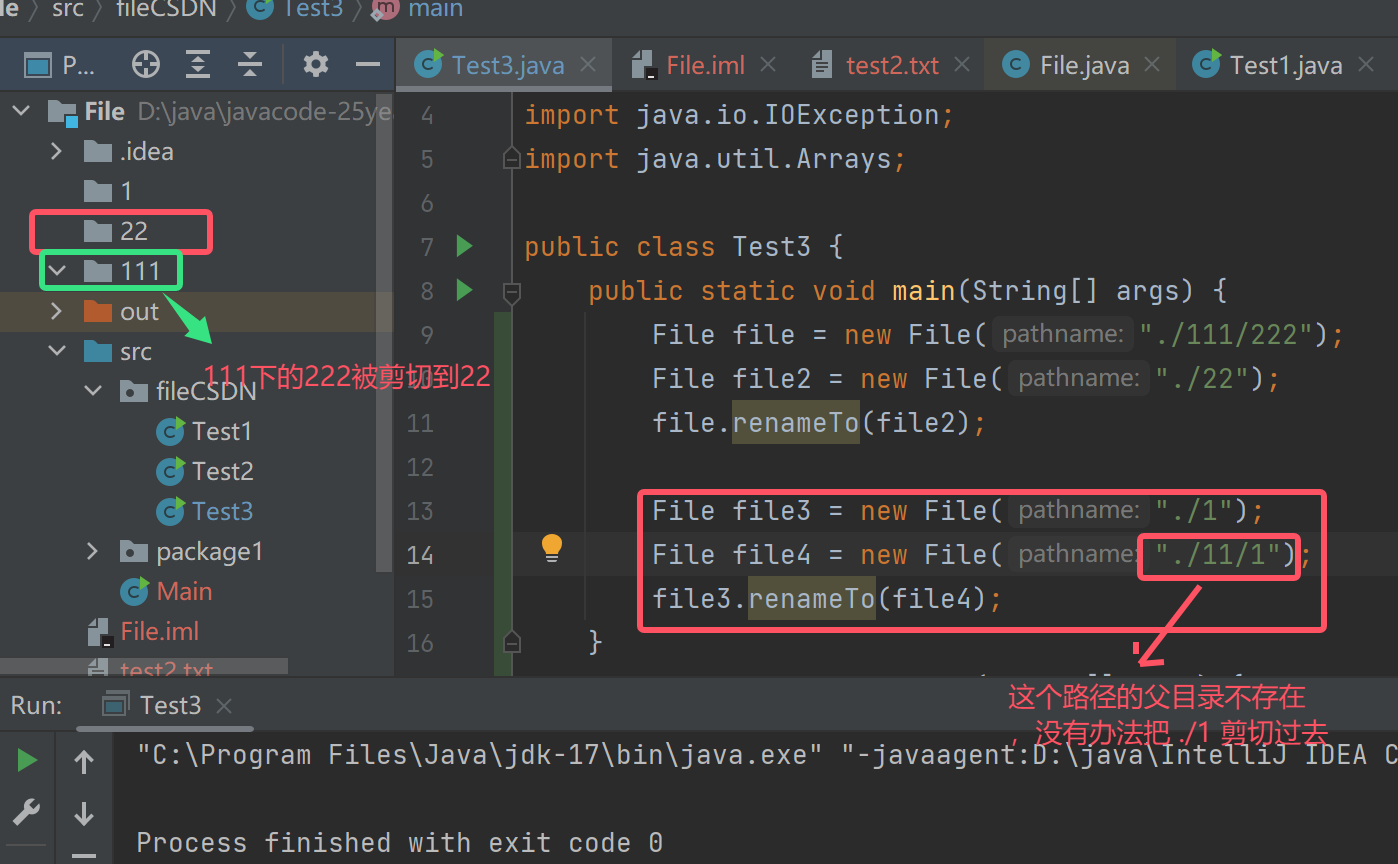Viewport: 1398px width, 864px height.
Task: Select the out folder
Action: [121, 312]
